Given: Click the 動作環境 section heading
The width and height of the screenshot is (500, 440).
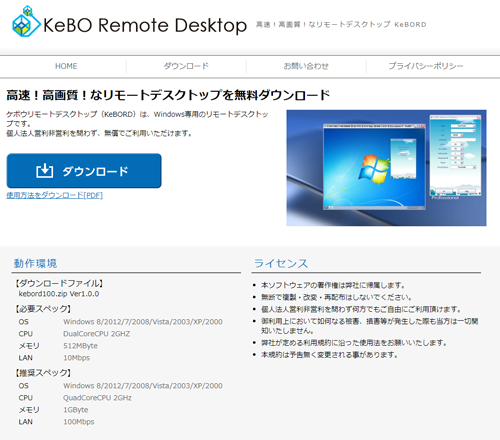Looking at the screenshot, I should click(x=35, y=263).
